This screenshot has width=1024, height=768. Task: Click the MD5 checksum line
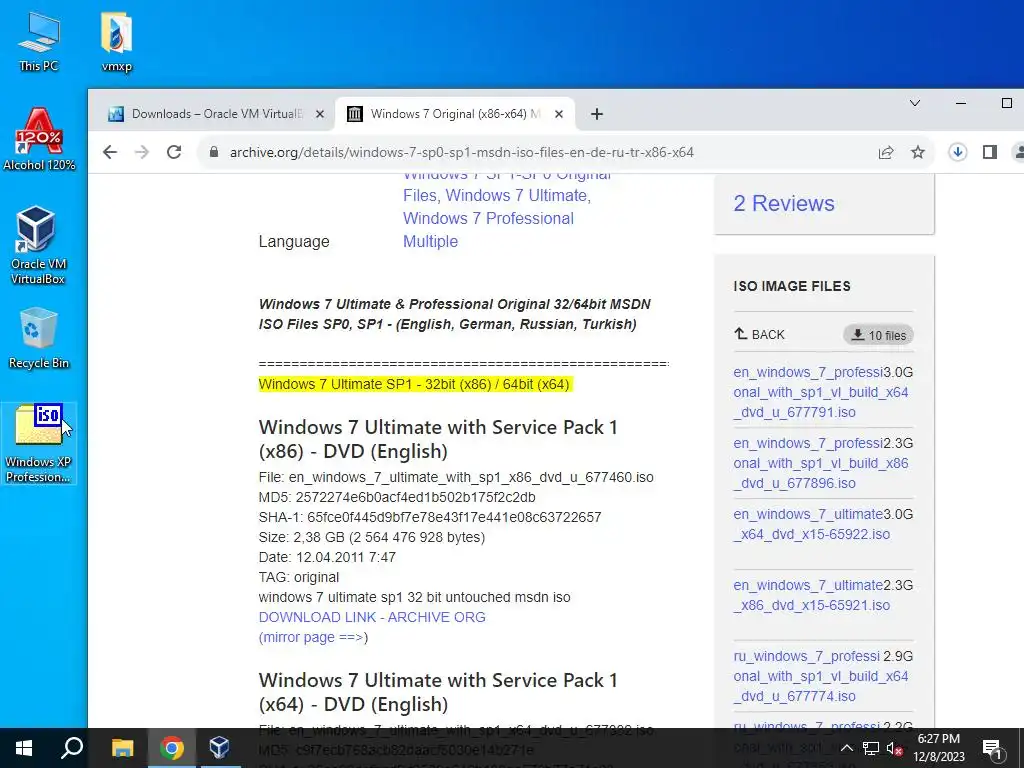[x=397, y=497]
